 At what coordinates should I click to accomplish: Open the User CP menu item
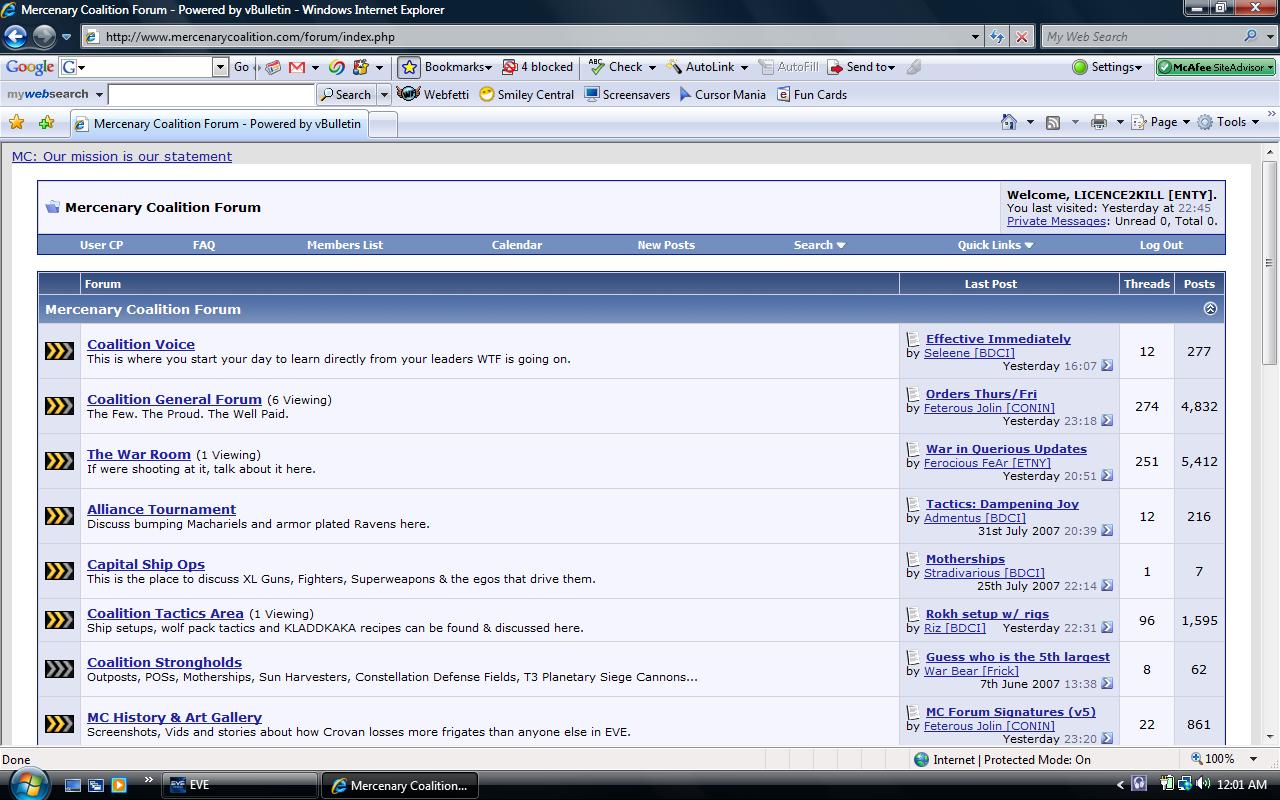(x=101, y=245)
